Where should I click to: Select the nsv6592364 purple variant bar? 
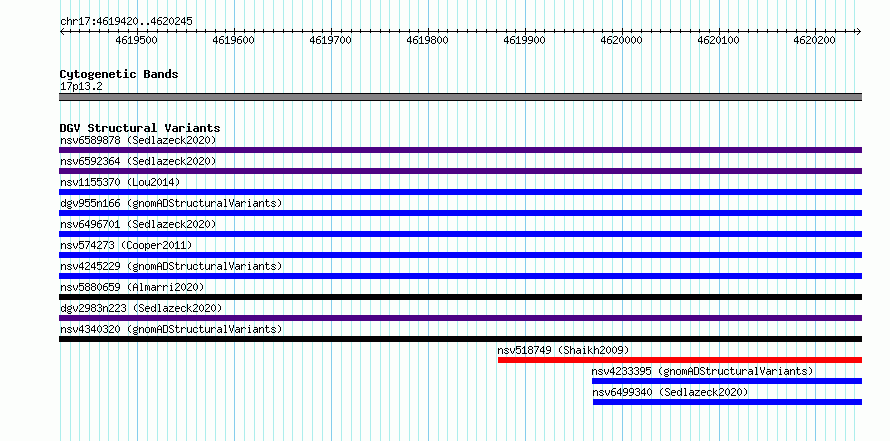point(460,171)
